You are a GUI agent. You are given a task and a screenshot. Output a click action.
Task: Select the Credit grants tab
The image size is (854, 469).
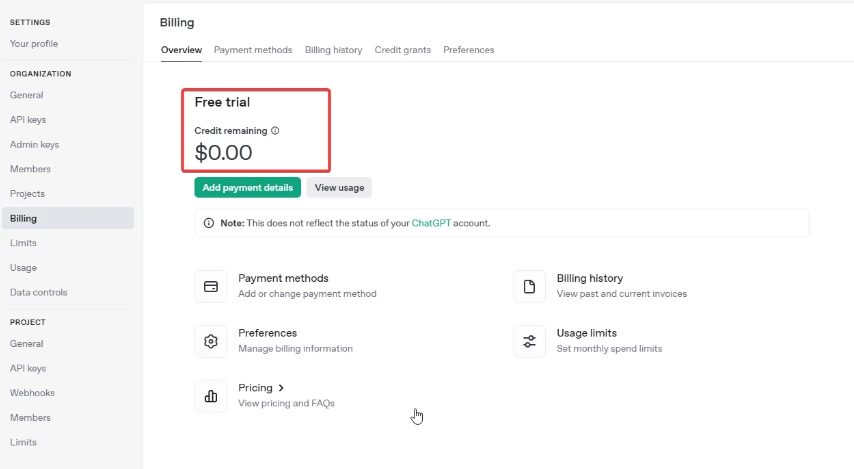coord(402,50)
